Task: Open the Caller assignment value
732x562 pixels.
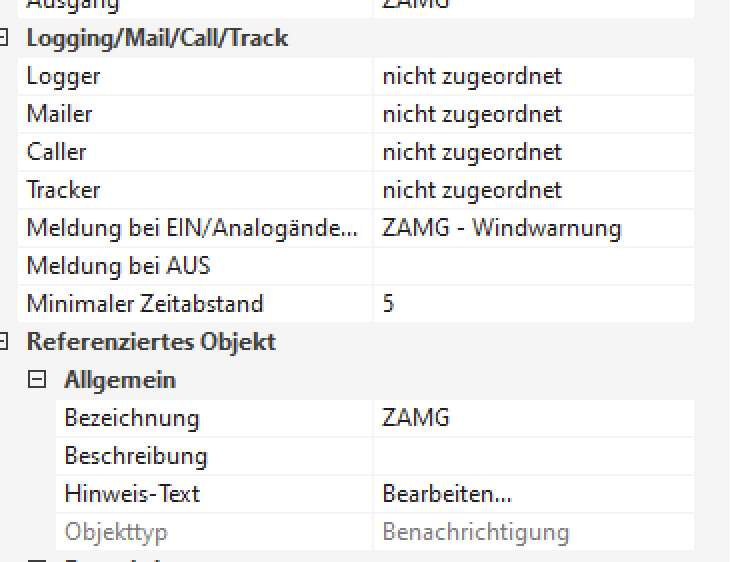Action: click(x=472, y=152)
